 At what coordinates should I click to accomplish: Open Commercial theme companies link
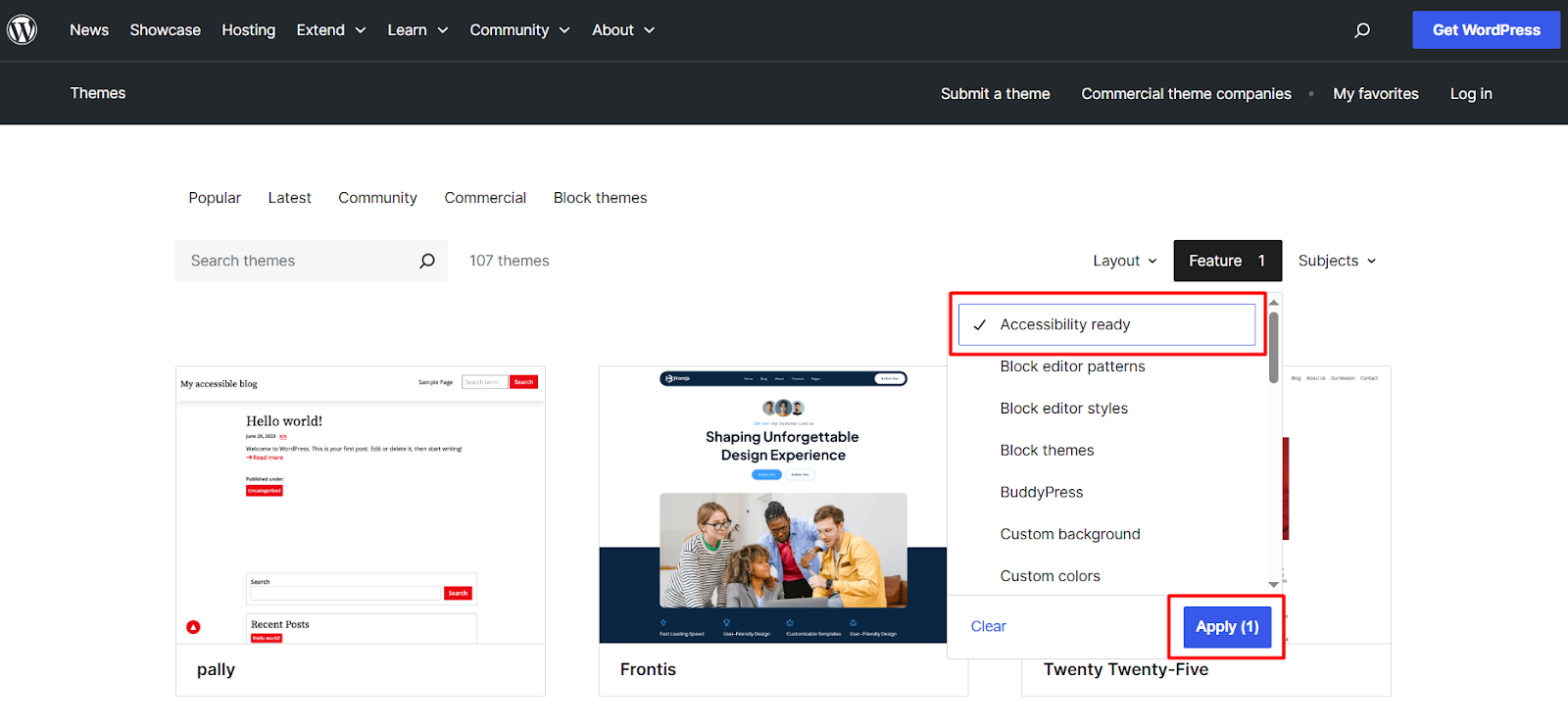coord(1186,94)
